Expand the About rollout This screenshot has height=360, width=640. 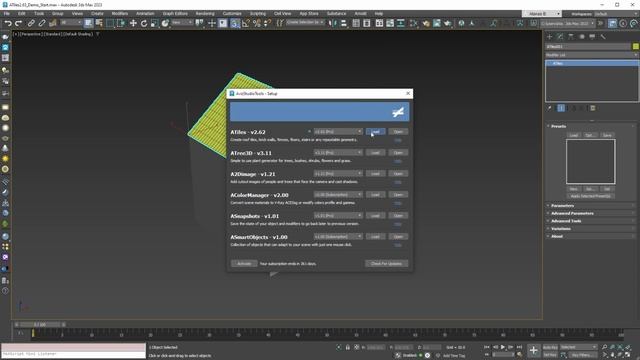(591, 236)
